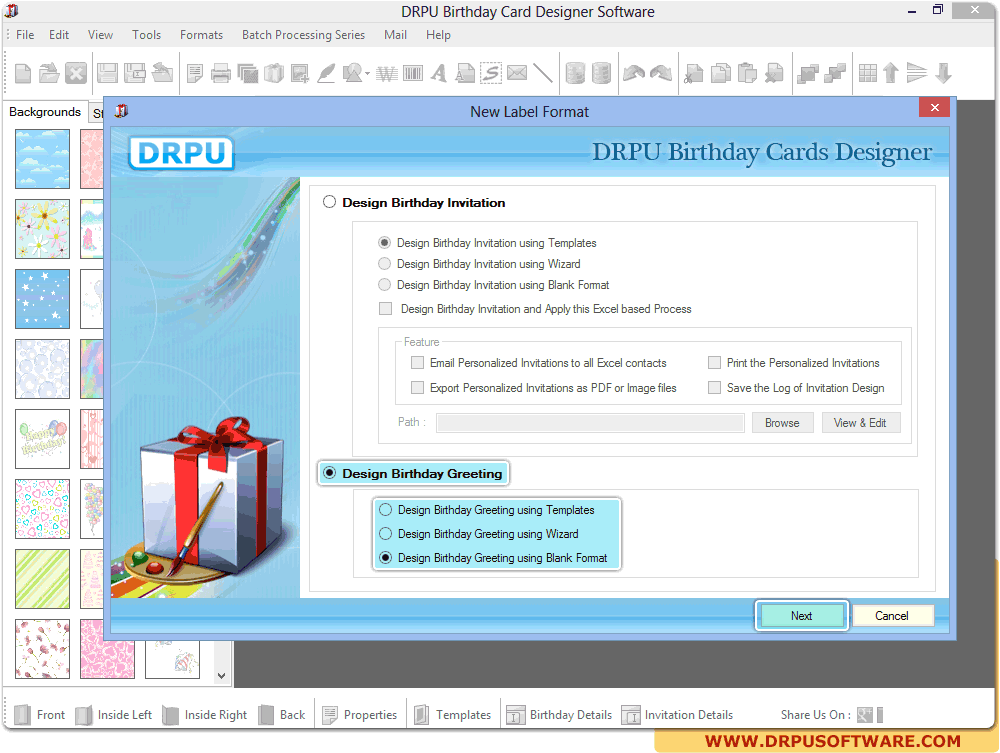
Task: Open Birthday Details in bottom bar
Action: (559, 715)
